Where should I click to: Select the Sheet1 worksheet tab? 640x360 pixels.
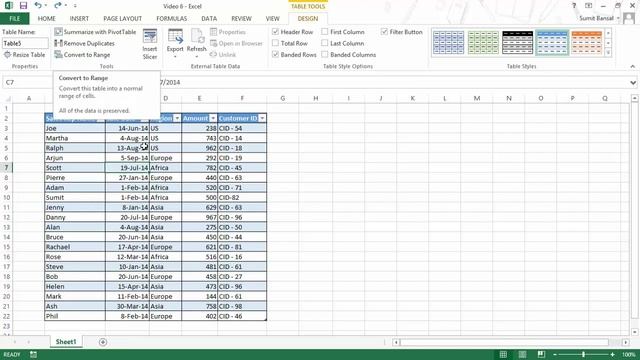[66, 342]
